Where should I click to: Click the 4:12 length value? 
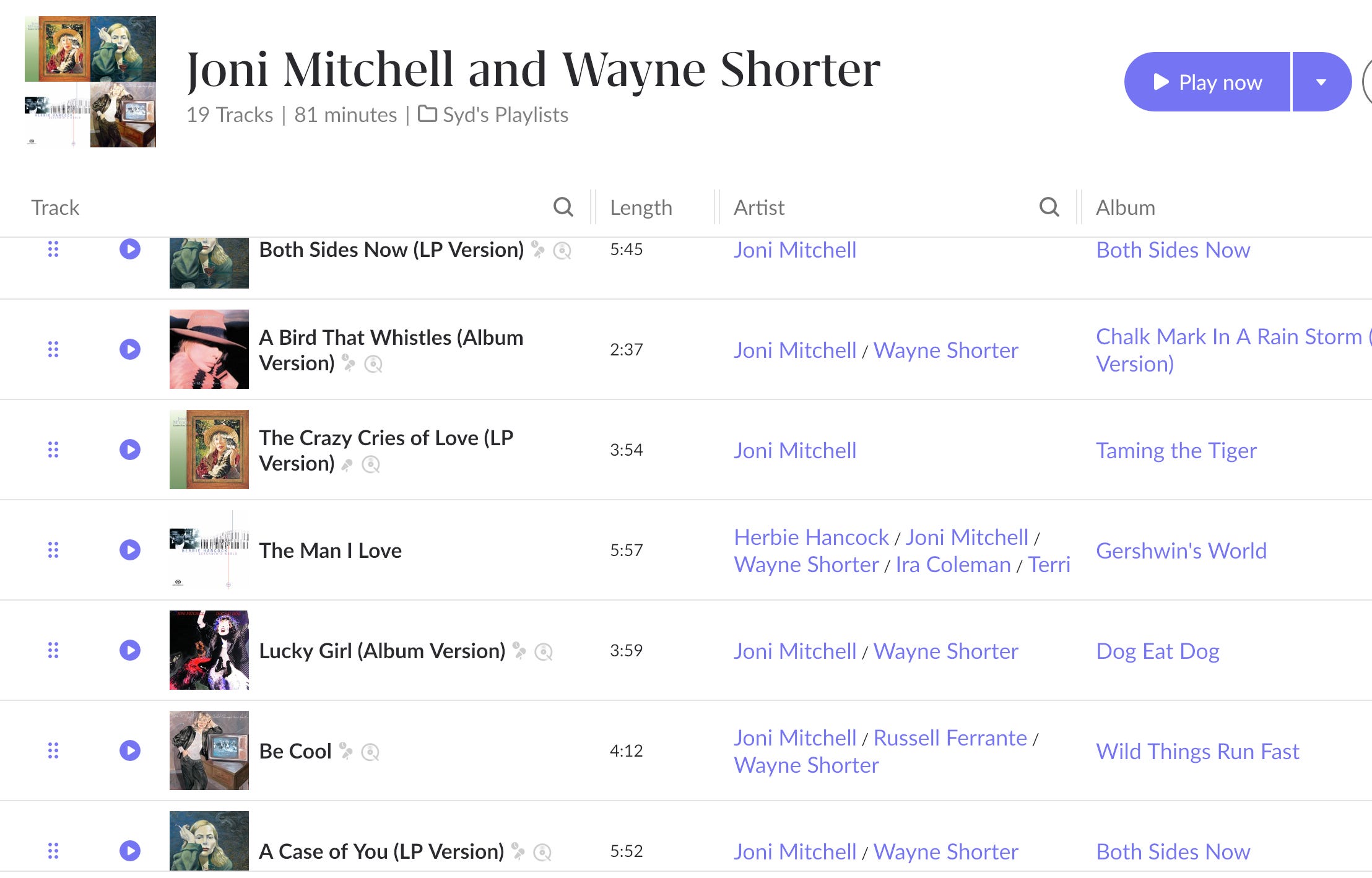click(x=627, y=750)
